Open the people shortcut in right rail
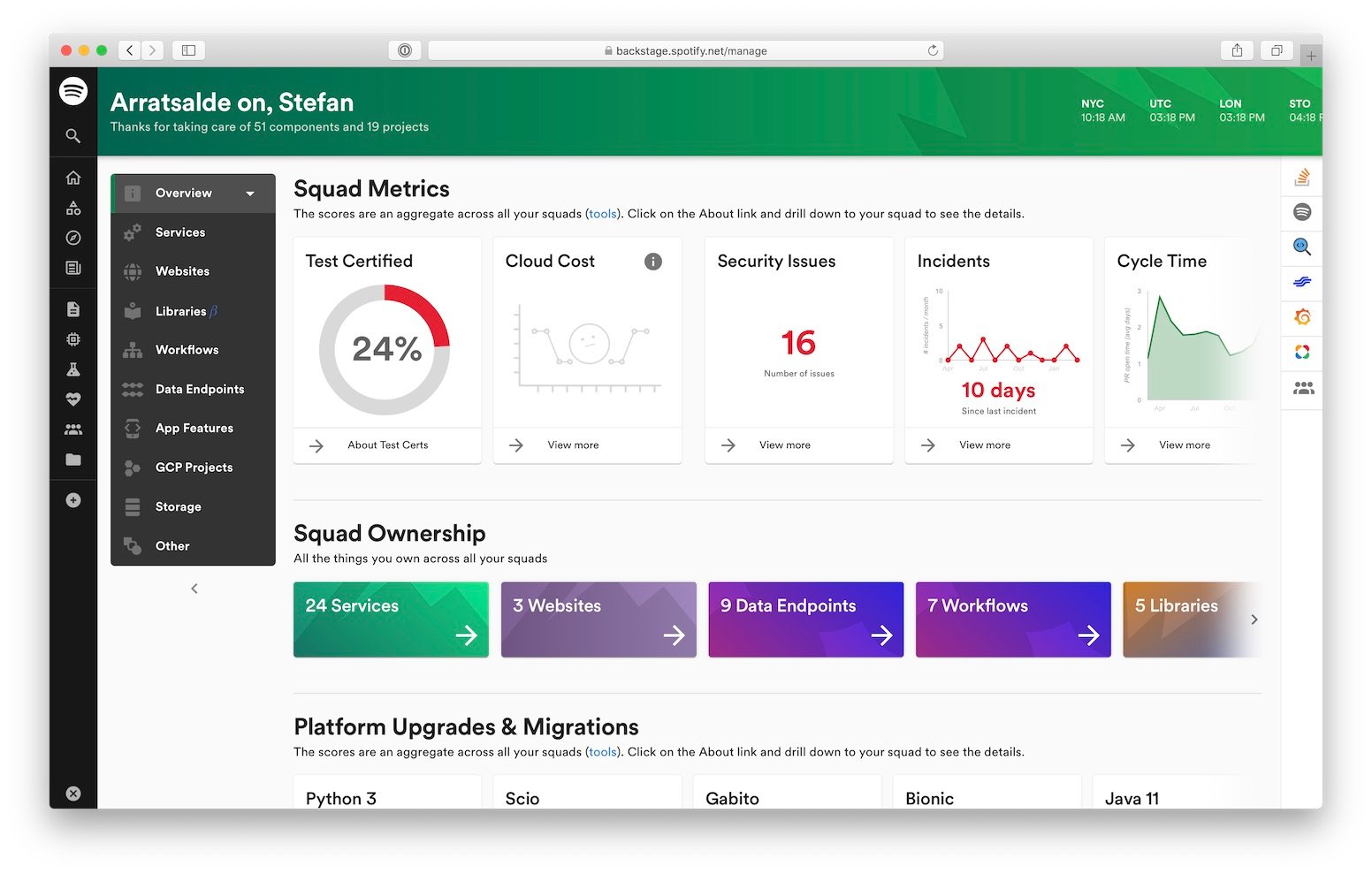The height and width of the screenshot is (874, 1372). [x=1303, y=388]
